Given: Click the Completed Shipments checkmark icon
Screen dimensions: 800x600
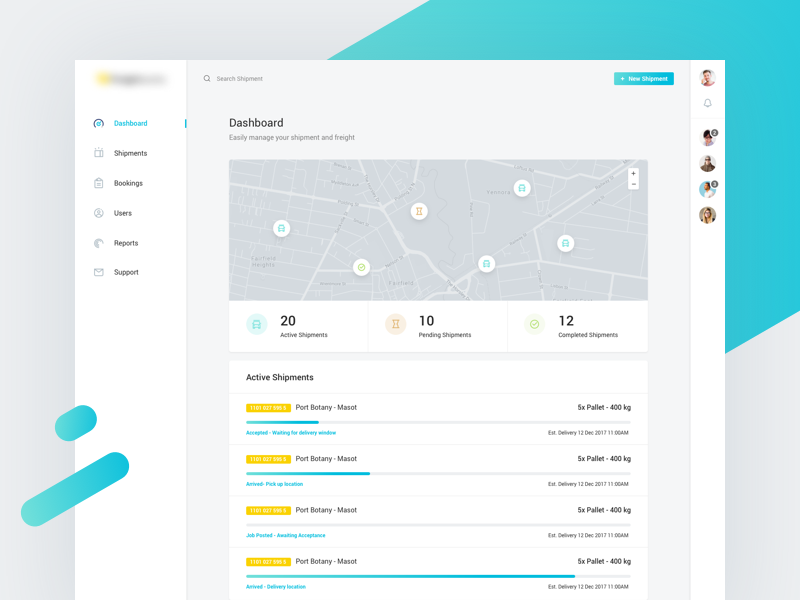Looking at the screenshot, I should point(534,324).
